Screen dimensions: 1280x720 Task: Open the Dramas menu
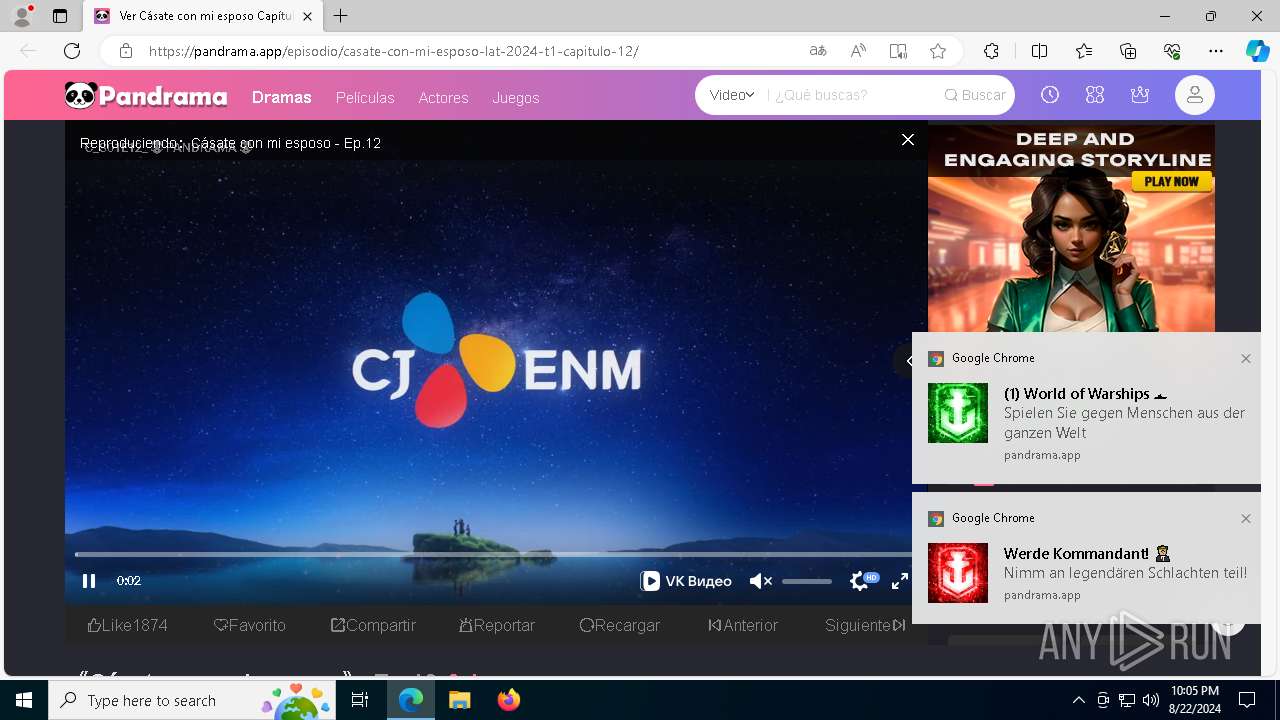coord(282,97)
